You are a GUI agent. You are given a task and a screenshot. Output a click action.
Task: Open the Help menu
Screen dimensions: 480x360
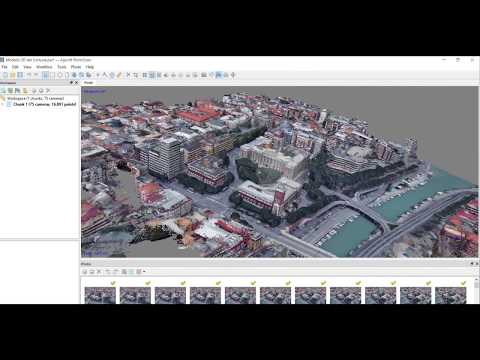pos(90,67)
